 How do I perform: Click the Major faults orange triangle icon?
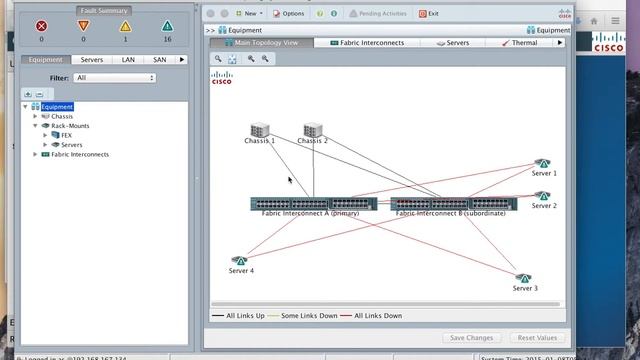pos(83,26)
